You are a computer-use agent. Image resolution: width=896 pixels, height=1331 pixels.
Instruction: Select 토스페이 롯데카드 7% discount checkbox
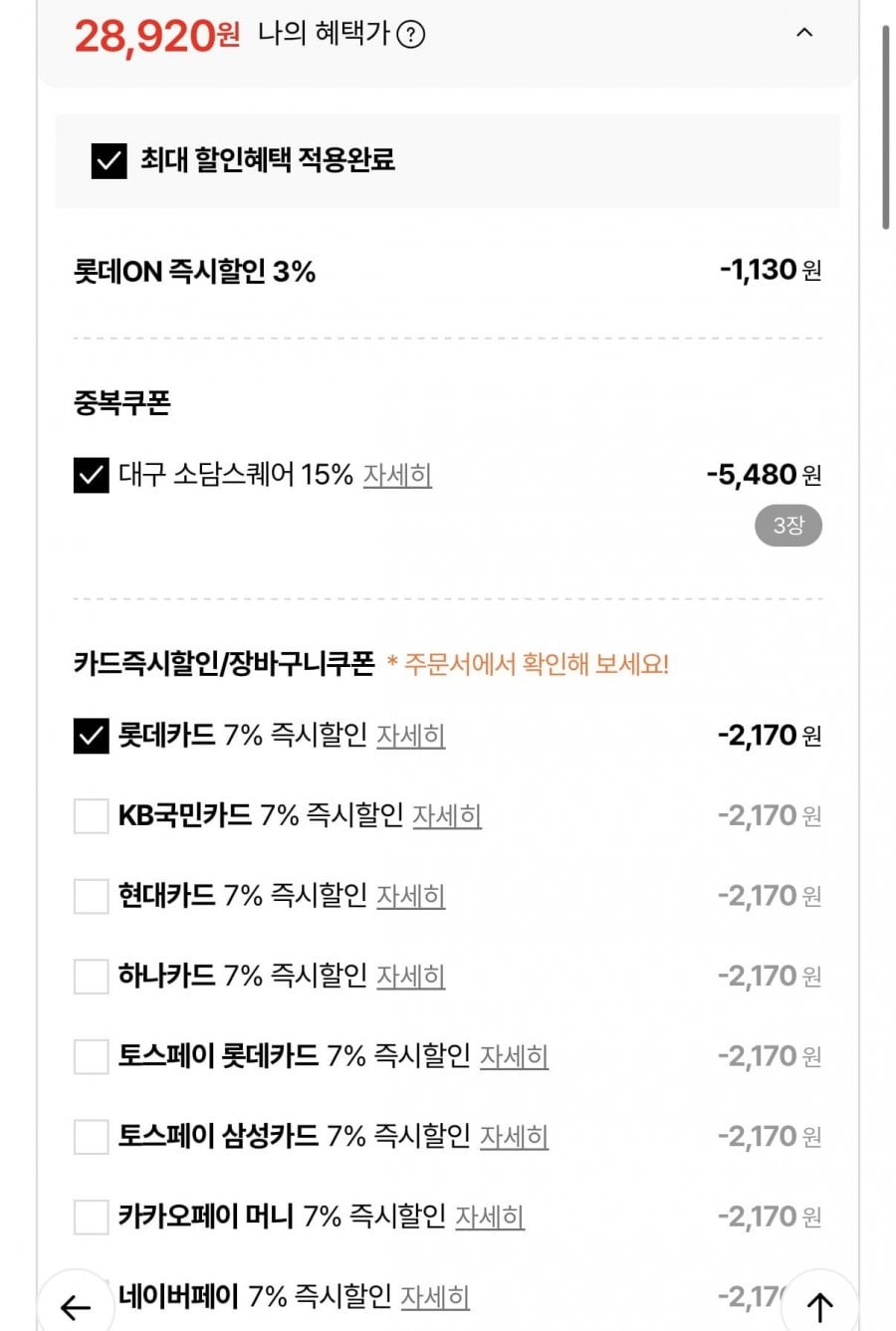(91, 1056)
